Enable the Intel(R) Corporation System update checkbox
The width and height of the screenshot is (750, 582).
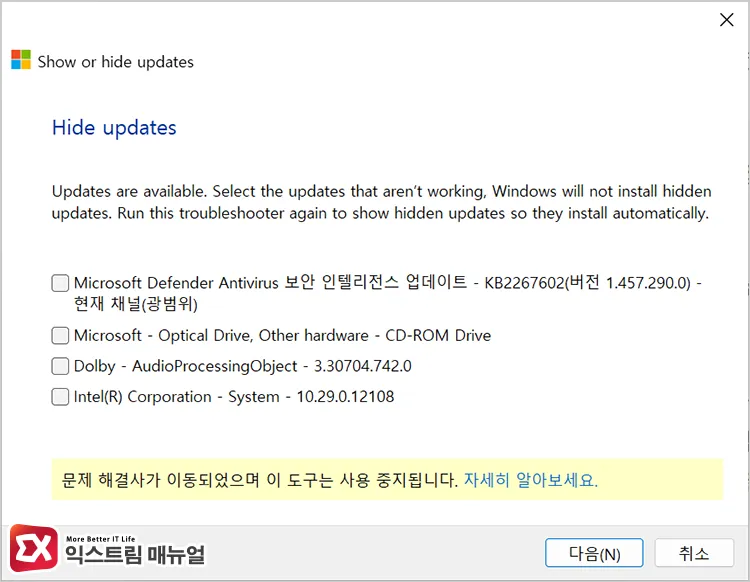60,397
